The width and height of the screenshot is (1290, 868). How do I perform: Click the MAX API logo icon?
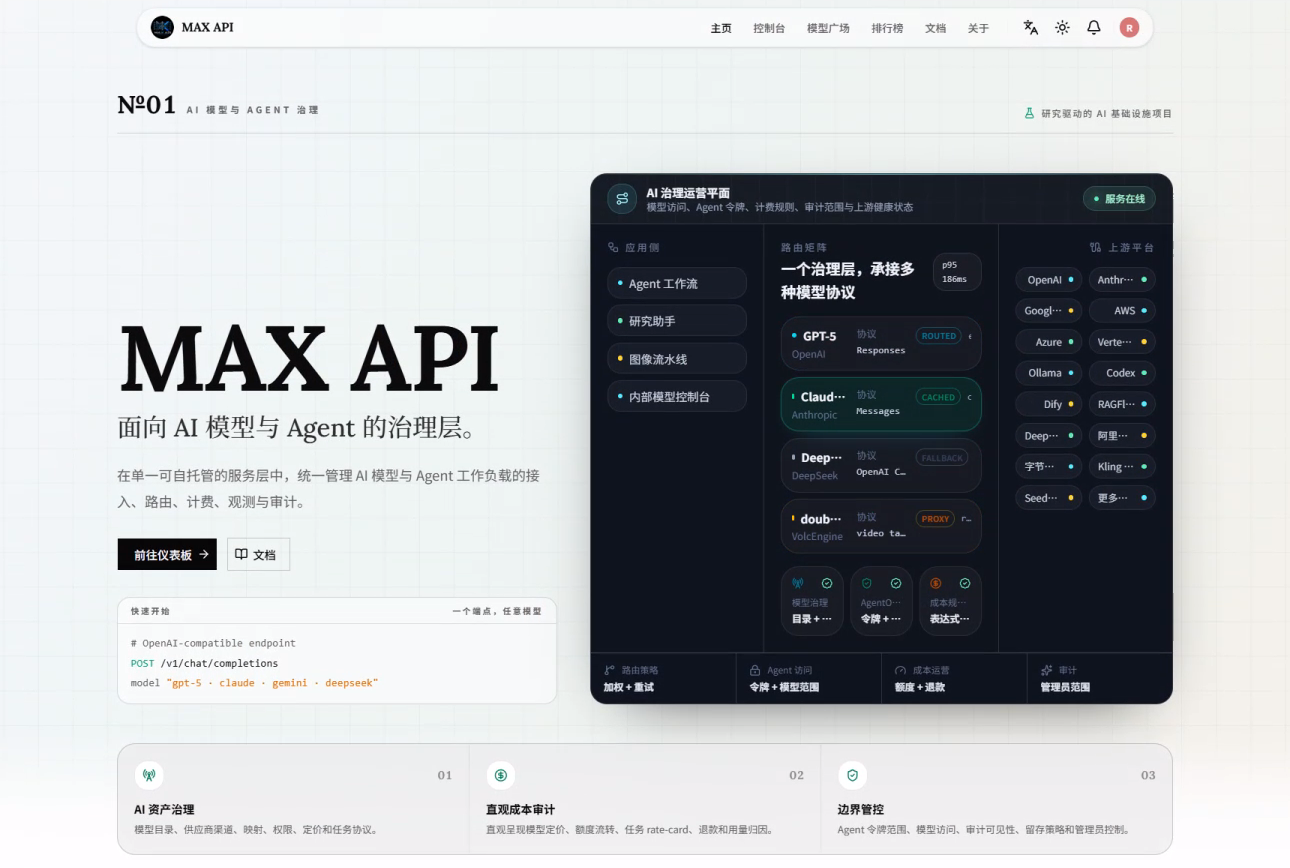[162, 27]
